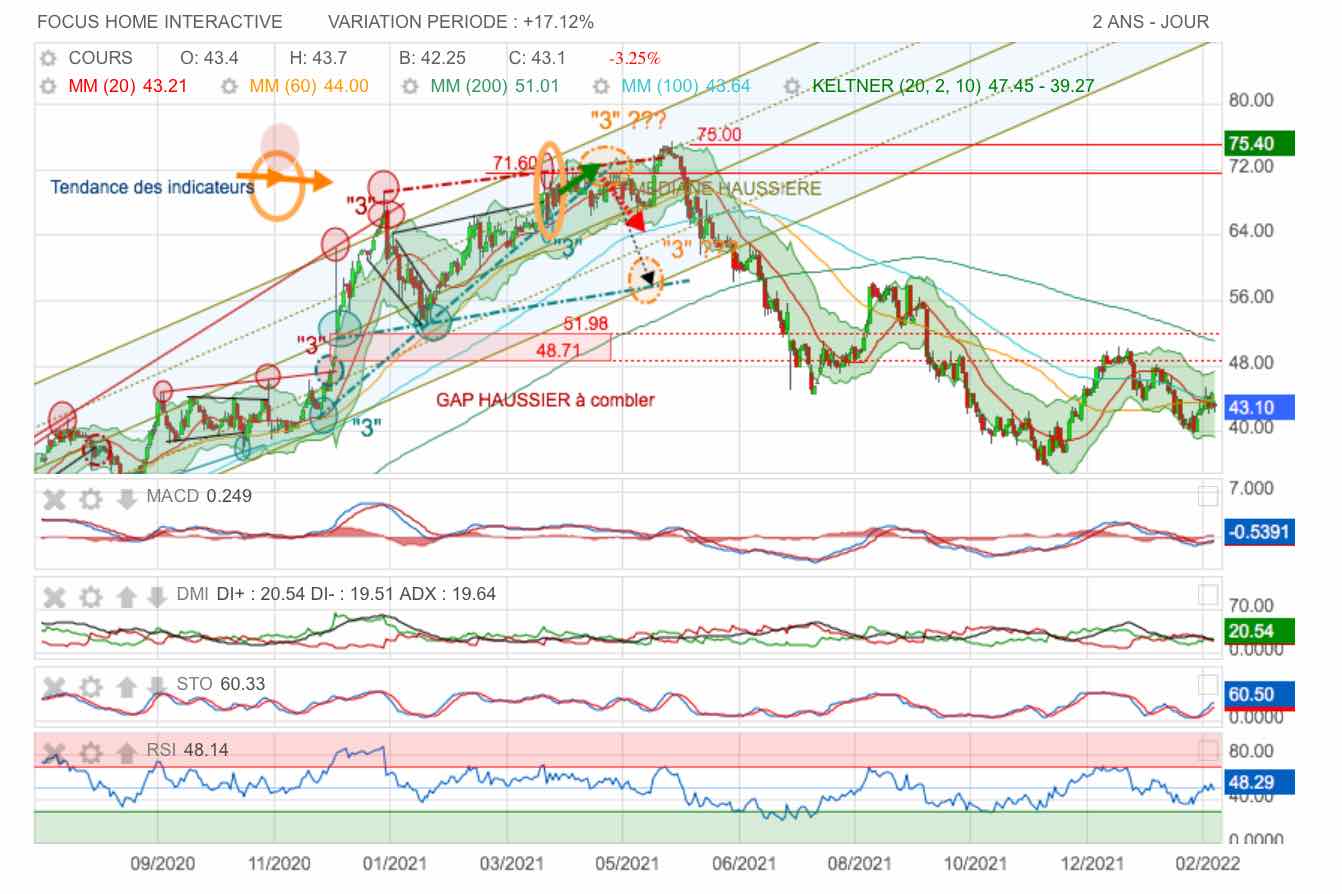Move MACD panel down
This screenshot has height=894, width=1342.
126,498
